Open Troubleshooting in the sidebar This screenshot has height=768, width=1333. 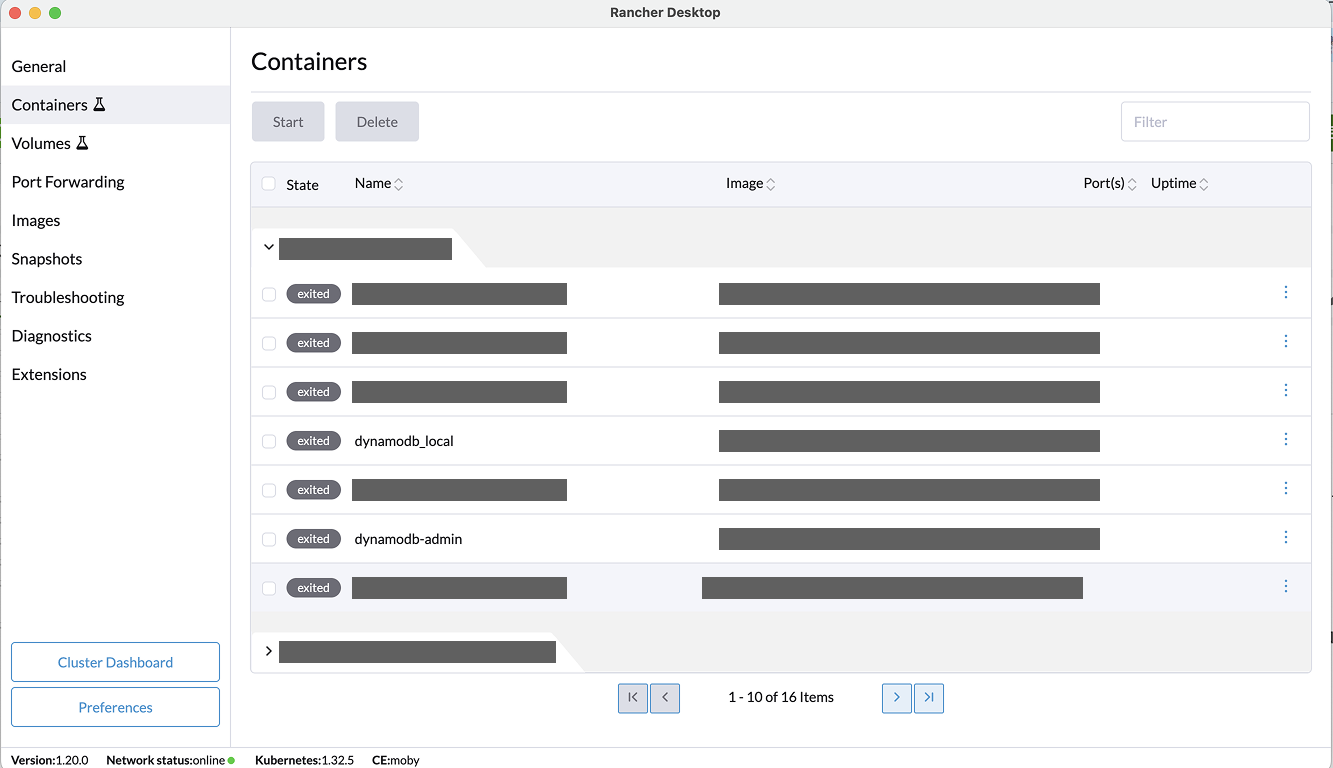tap(115, 297)
